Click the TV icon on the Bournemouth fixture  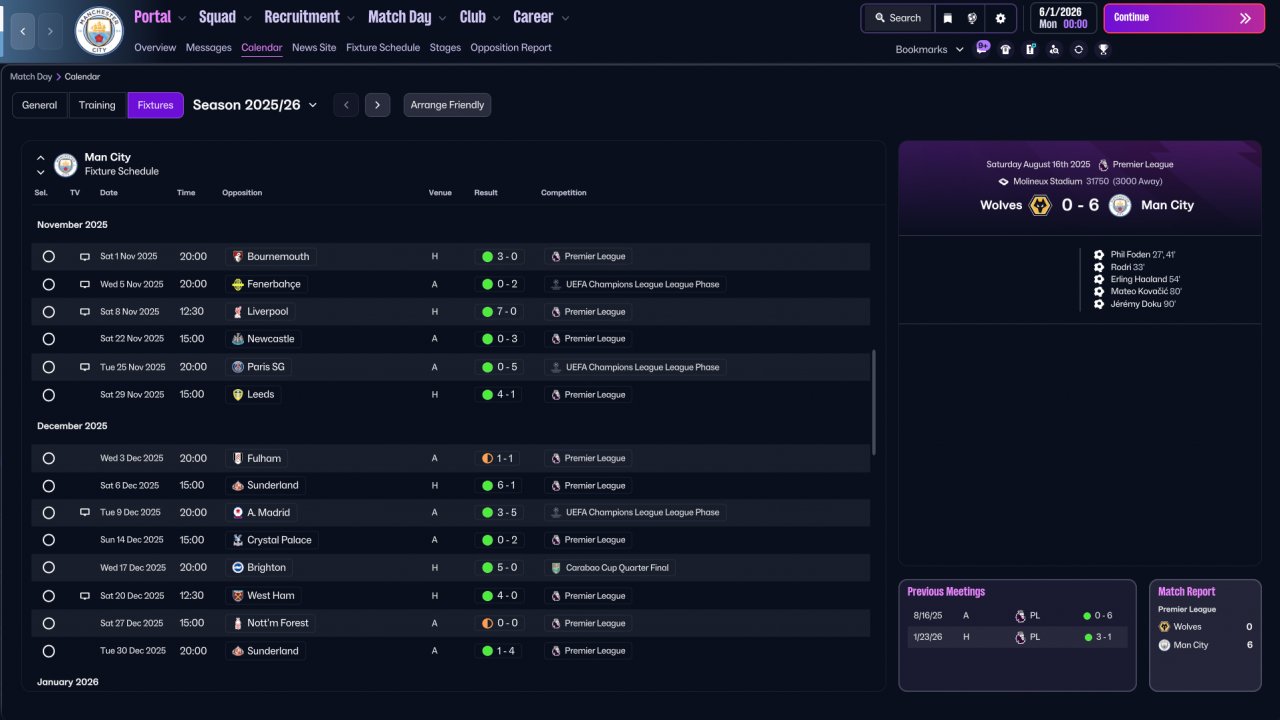[x=85, y=257]
